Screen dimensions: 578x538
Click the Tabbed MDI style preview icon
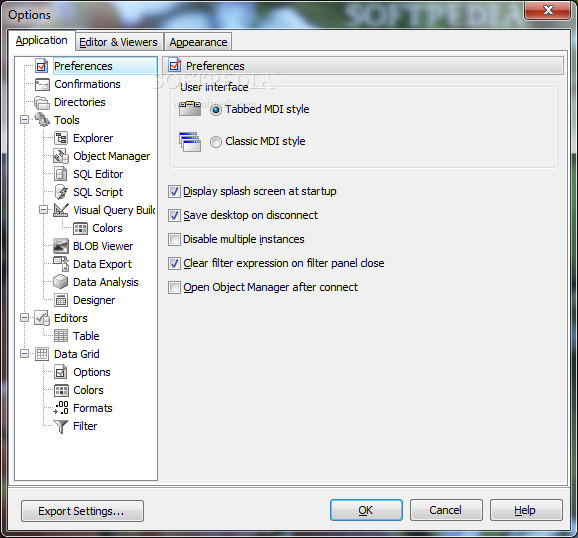190,109
